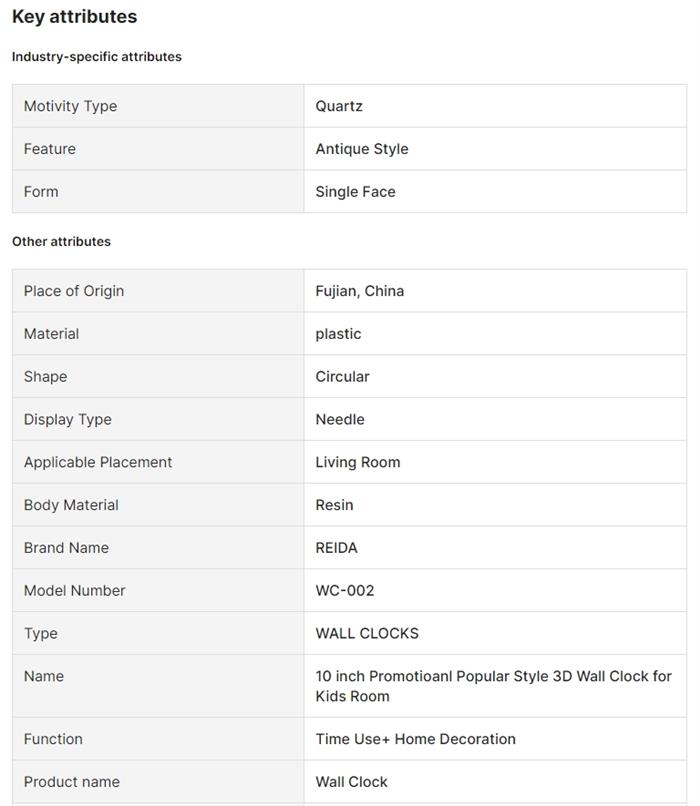Image resolution: width=700 pixels, height=806 pixels.
Task: Click the Quartz motivity type value
Action: (339, 106)
